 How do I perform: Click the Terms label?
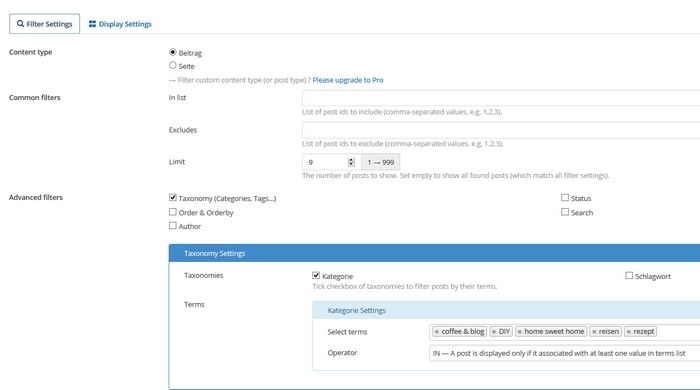[x=194, y=304]
